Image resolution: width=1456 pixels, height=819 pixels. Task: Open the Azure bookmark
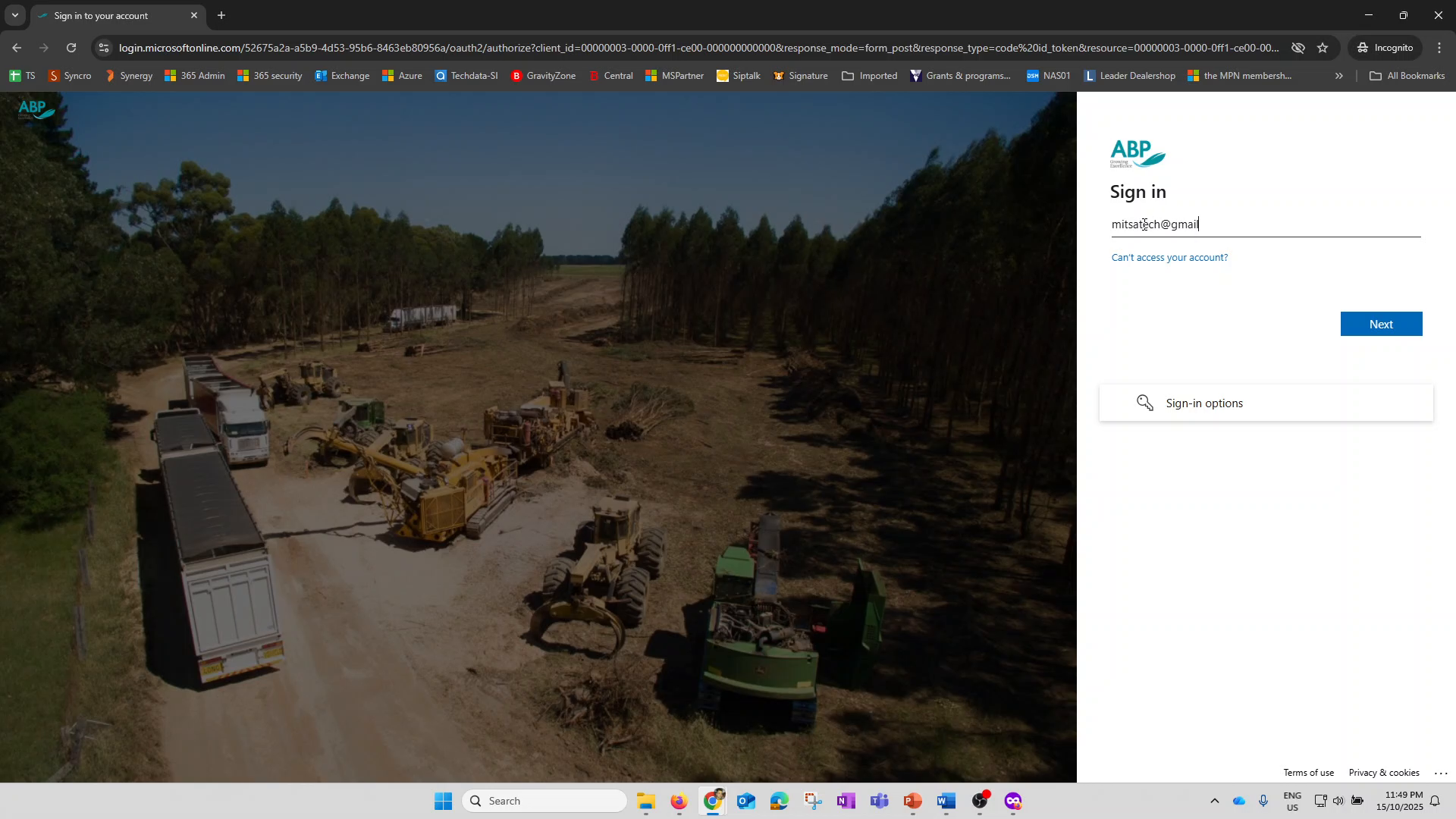tap(402, 75)
